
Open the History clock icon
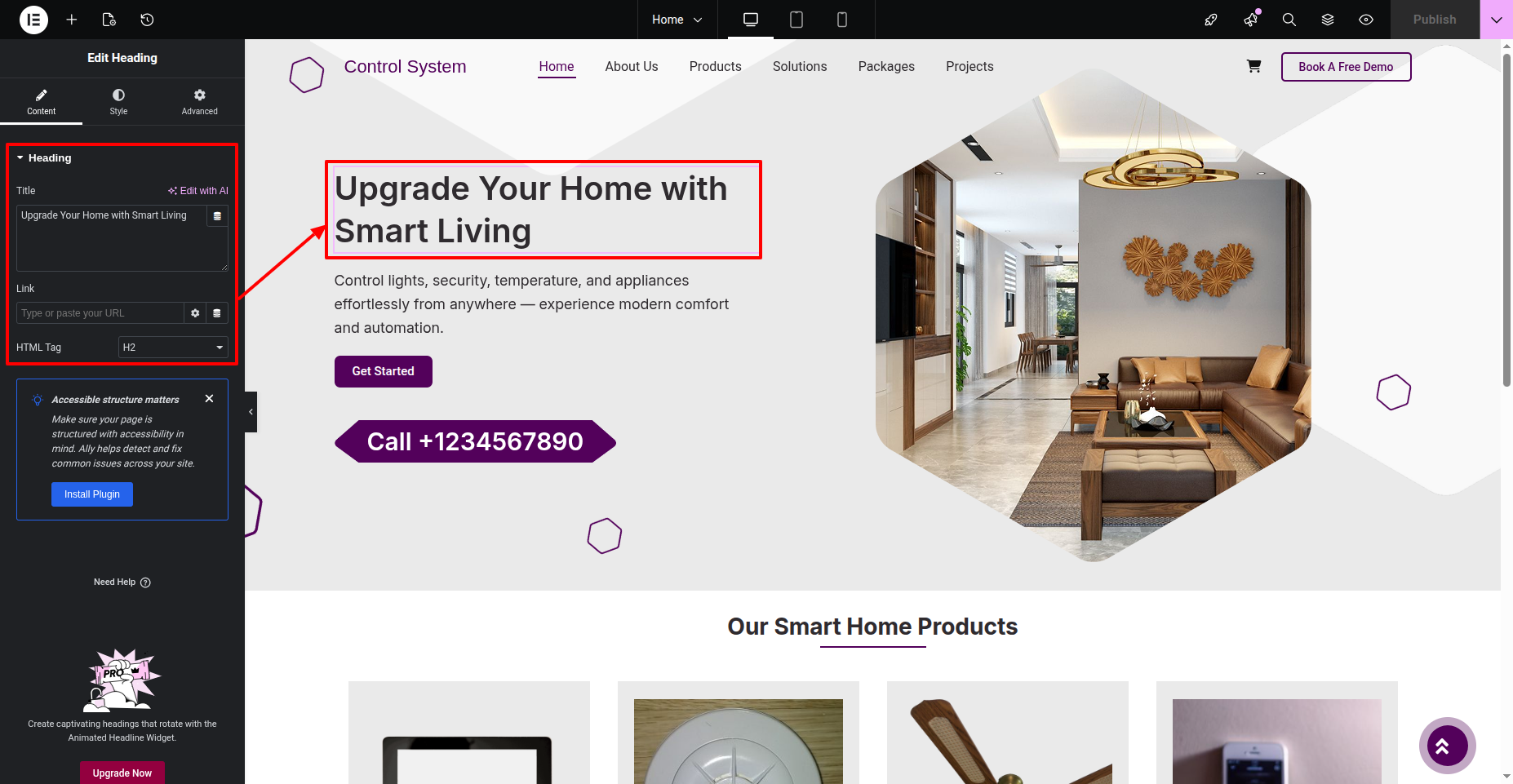coord(147,20)
